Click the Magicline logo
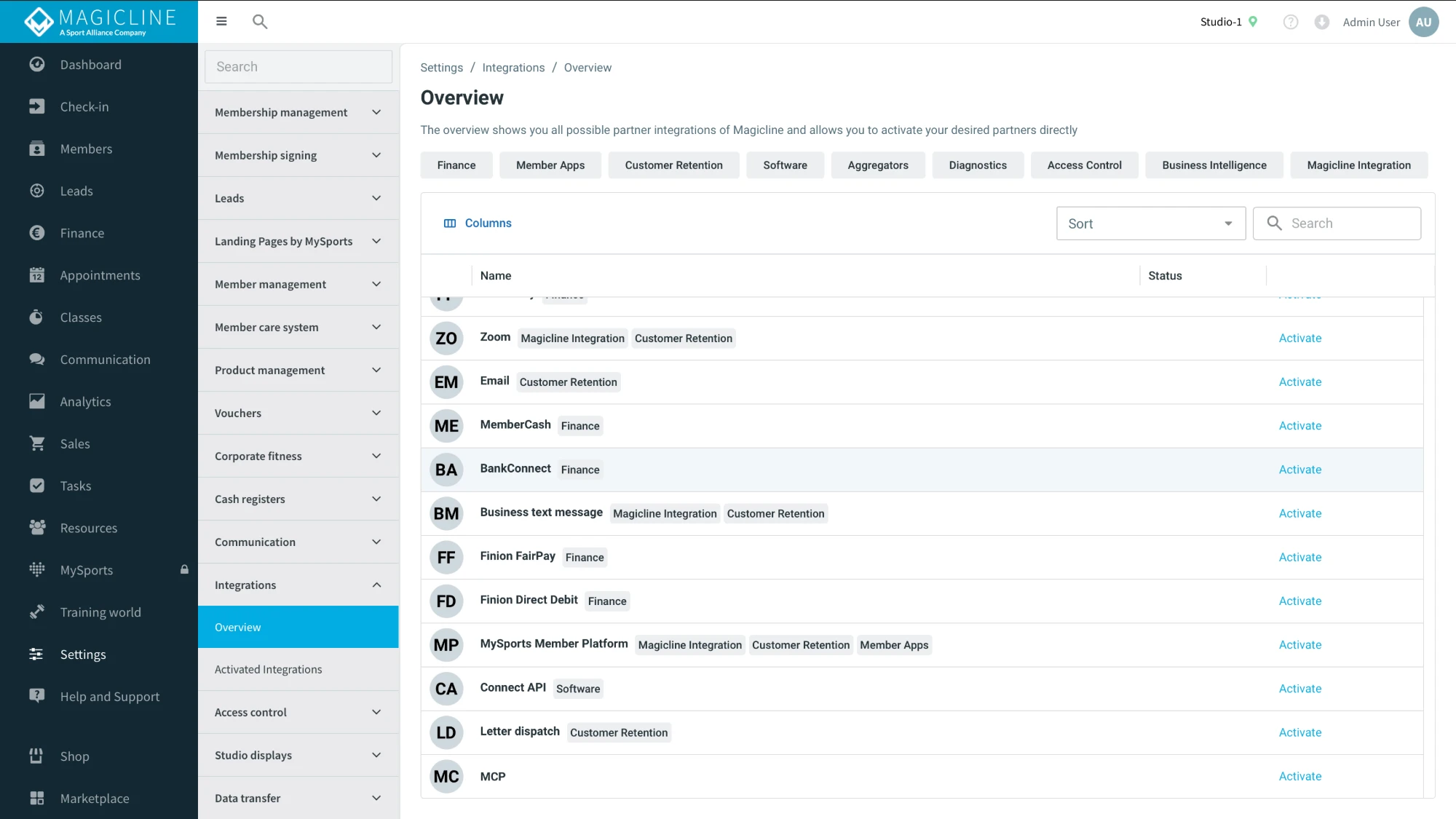The width and height of the screenshot is (1456, 819). [x=100, y=21]
